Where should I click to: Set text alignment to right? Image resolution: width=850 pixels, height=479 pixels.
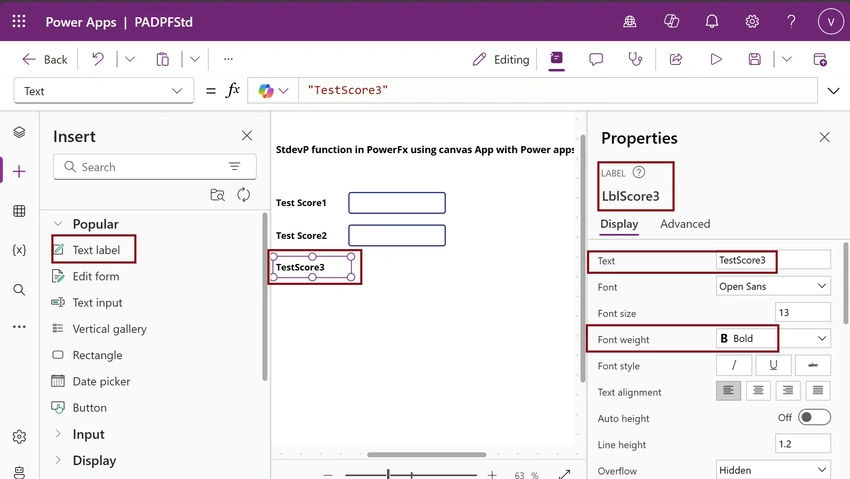788,391
